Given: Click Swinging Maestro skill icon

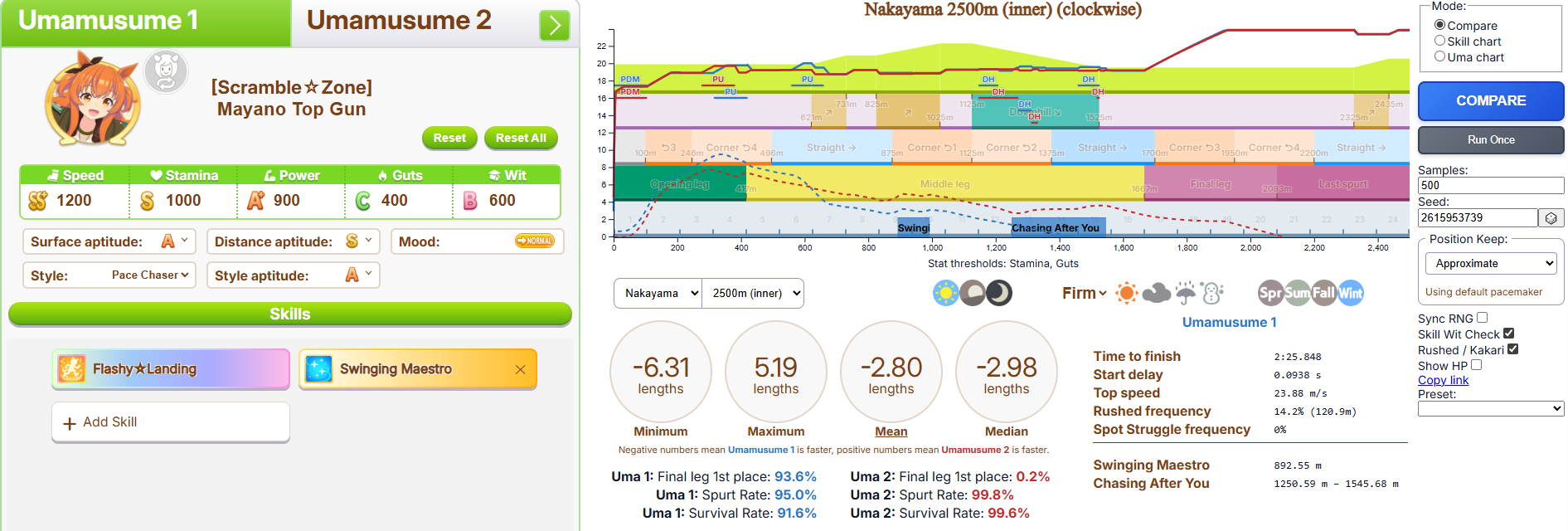Looking at the screenshot, I should [318, 368].
